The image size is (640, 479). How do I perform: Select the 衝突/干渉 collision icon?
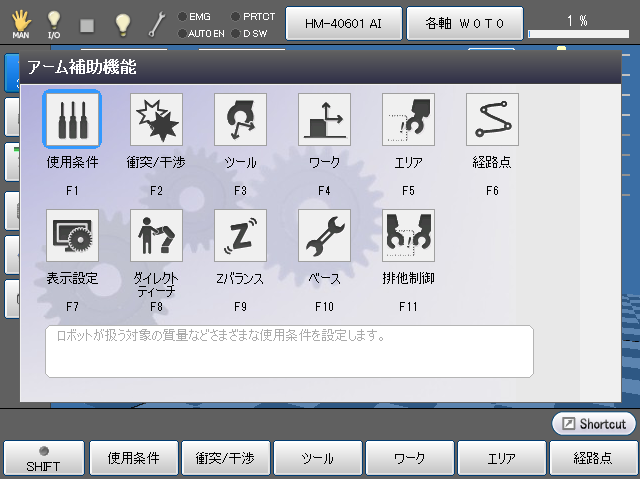156,120
